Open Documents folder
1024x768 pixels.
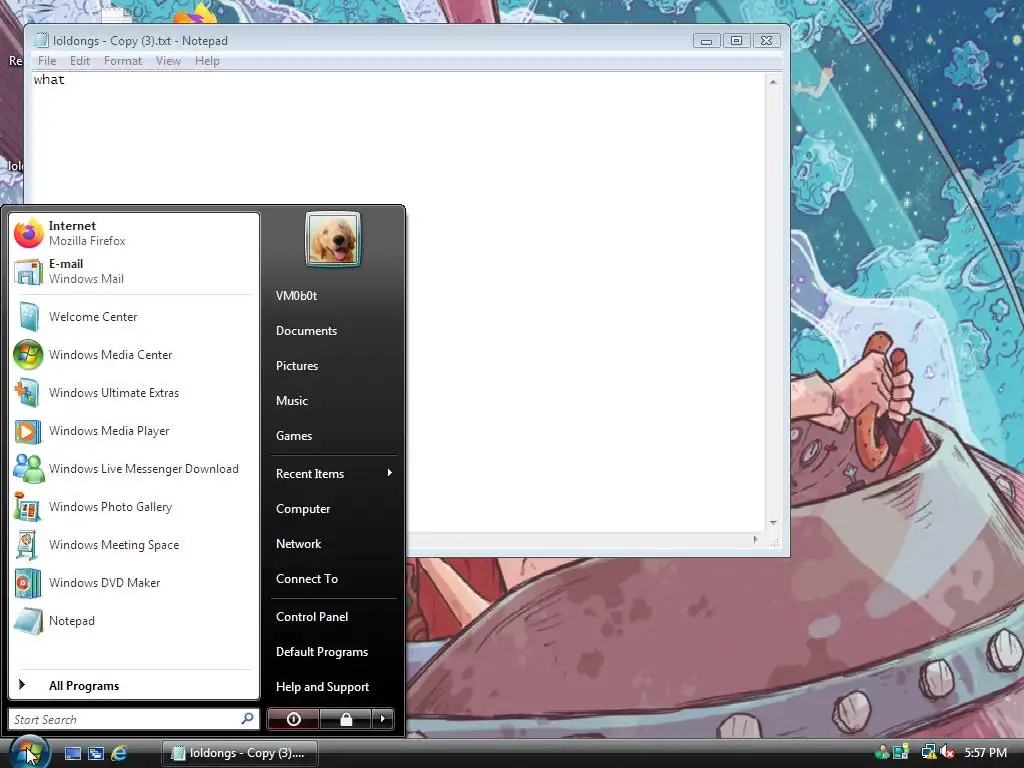(334, 330)
